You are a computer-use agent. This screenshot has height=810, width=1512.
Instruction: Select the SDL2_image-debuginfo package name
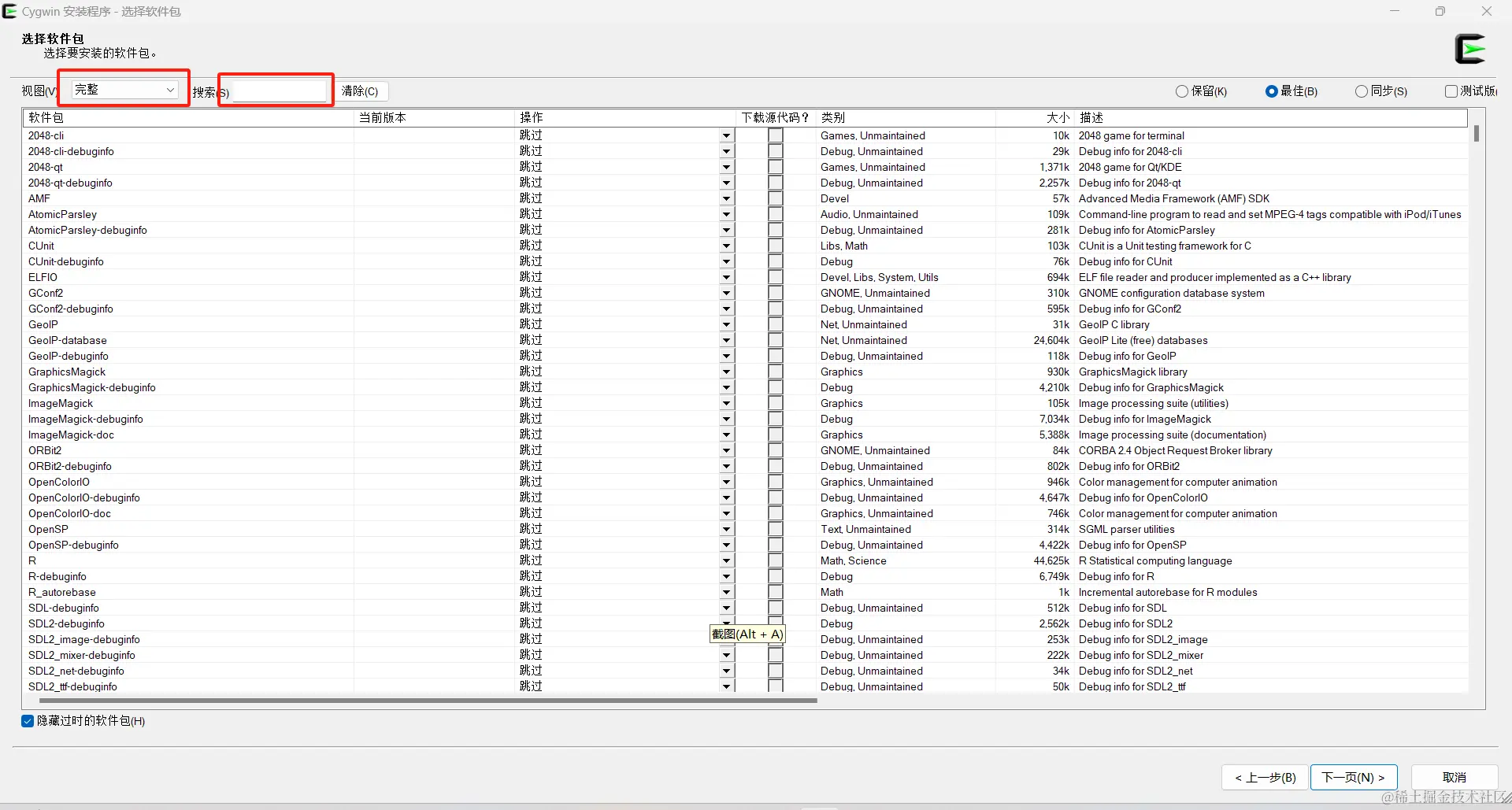[84, 640]
